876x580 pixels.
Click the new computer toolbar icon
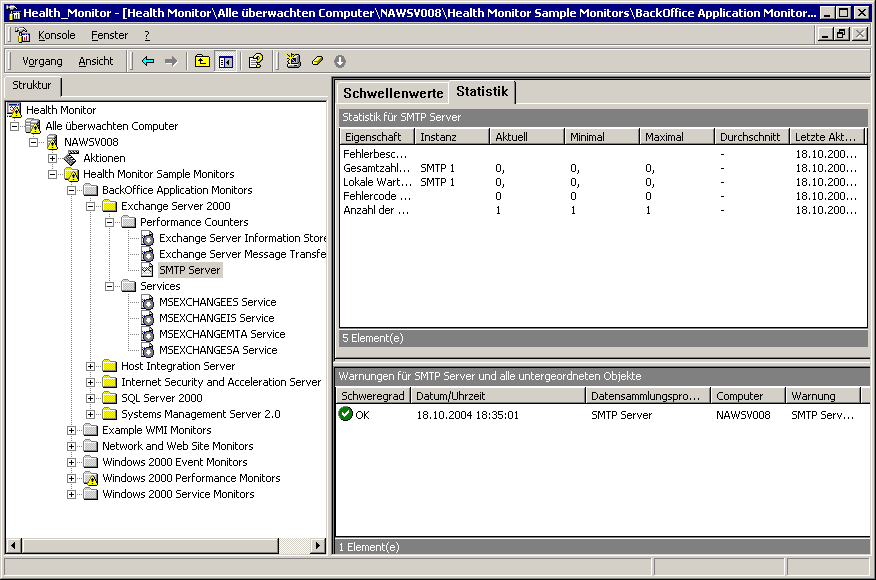pos(293,61)
